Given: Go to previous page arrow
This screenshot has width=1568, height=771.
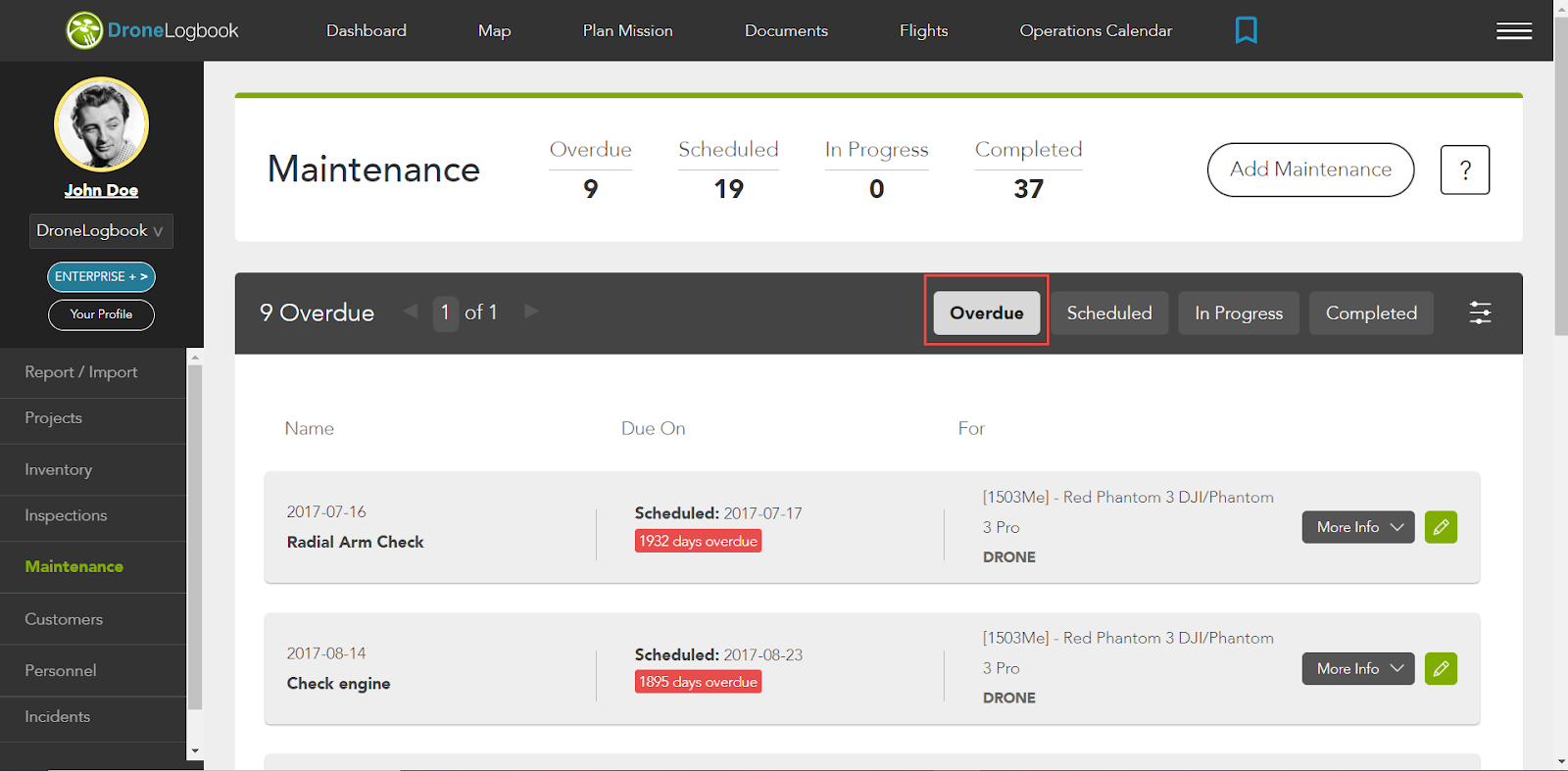Looking at the screenshot, I should [411, 312].
